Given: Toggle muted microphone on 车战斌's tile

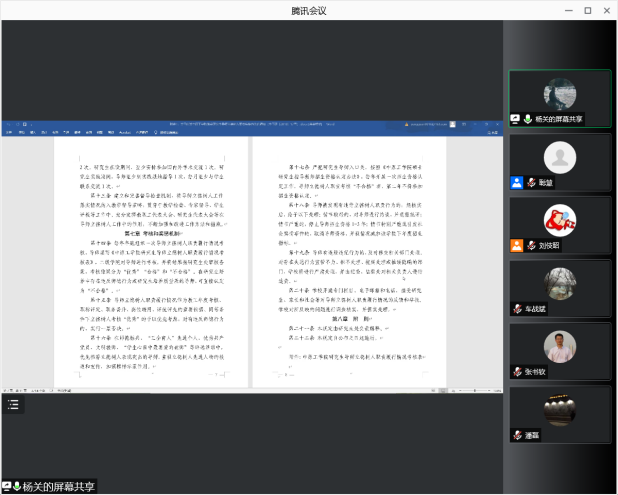Looking at the screenshot, I should (517, 309).
